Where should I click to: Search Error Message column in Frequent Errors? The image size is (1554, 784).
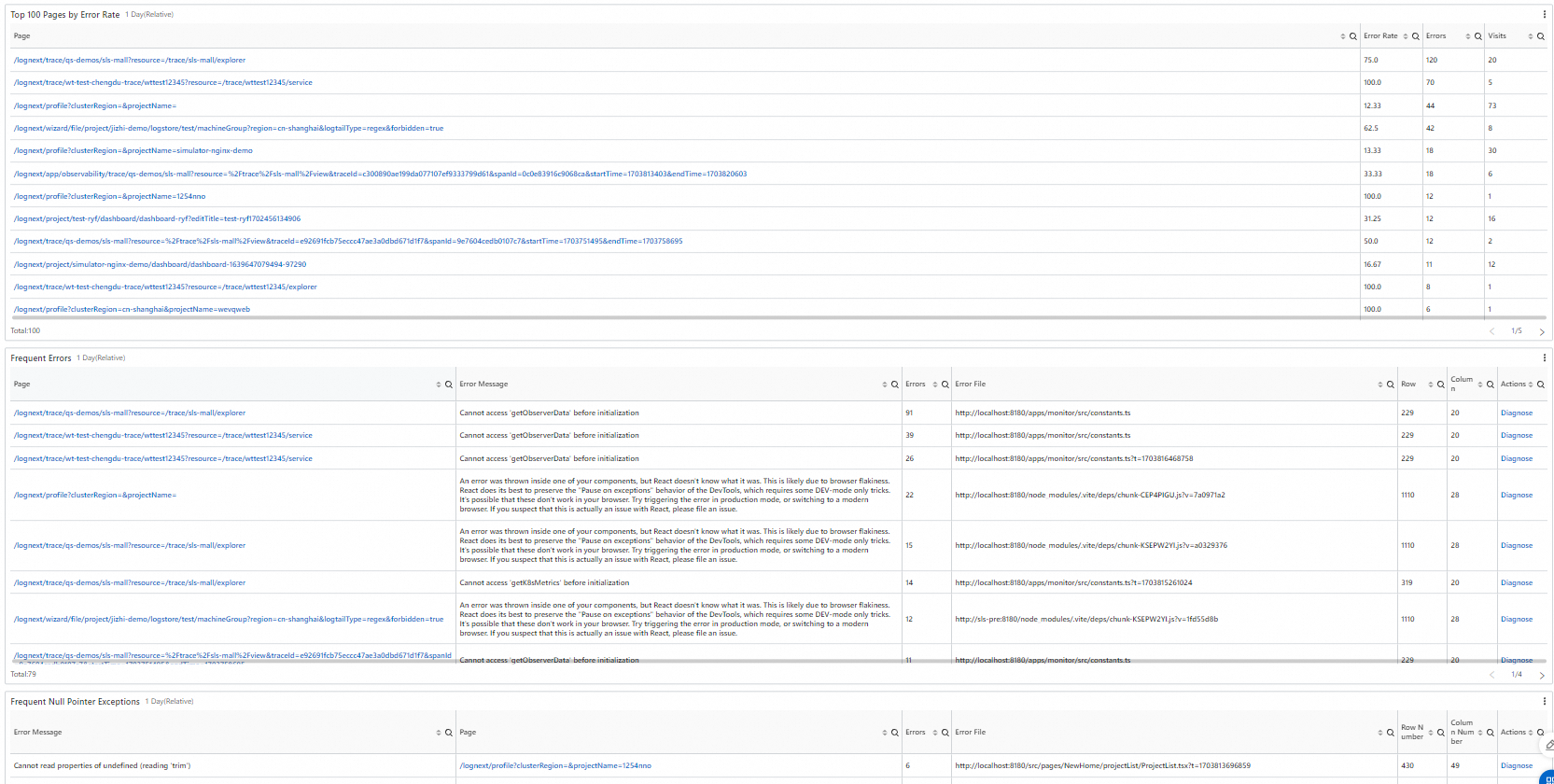point(895,385)
